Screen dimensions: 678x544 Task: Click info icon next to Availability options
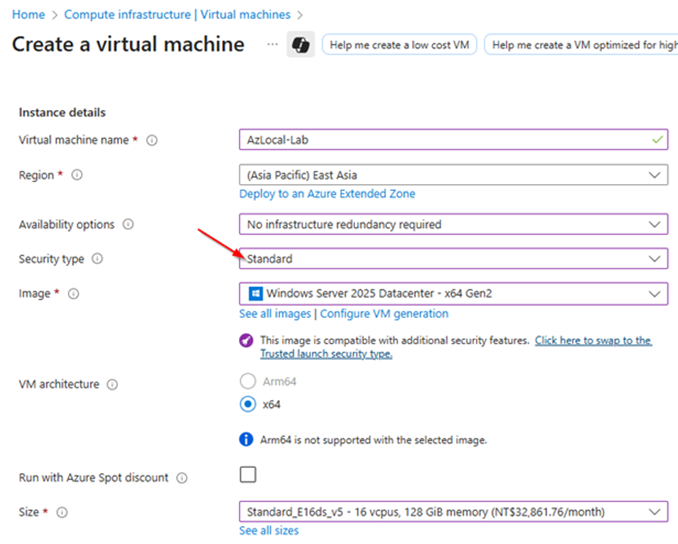click(x=128, y=225)
